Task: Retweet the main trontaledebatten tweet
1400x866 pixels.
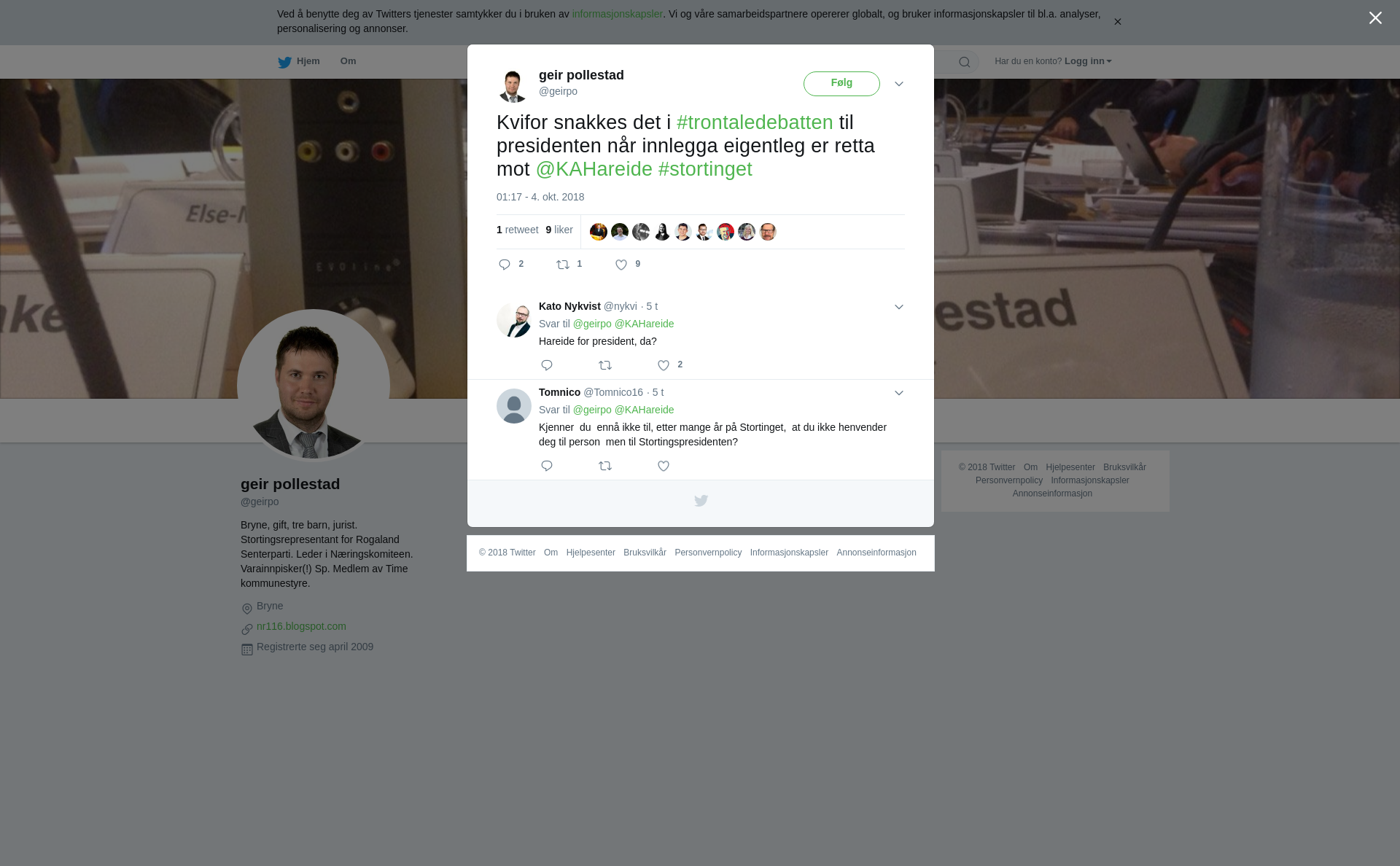Action: [563, 265]
